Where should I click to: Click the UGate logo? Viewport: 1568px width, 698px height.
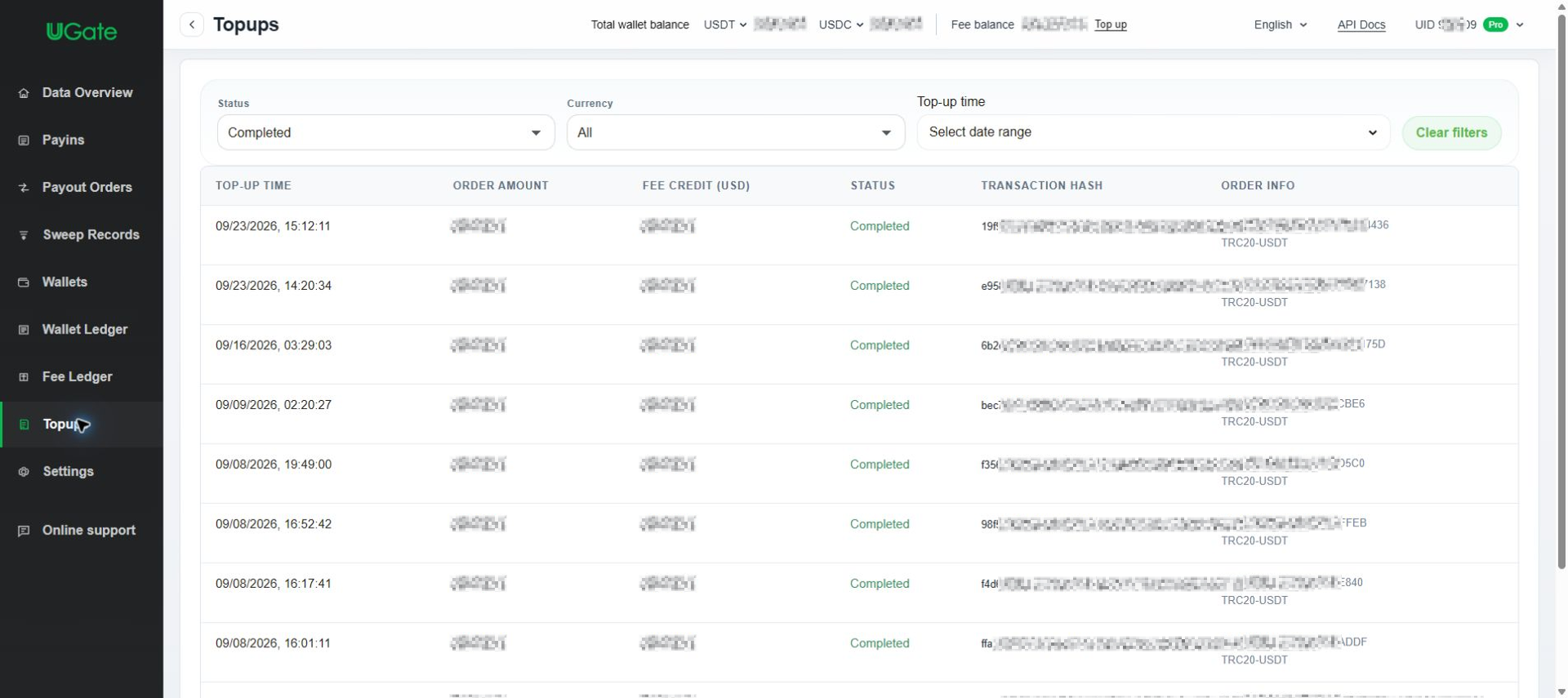(82, 32)
